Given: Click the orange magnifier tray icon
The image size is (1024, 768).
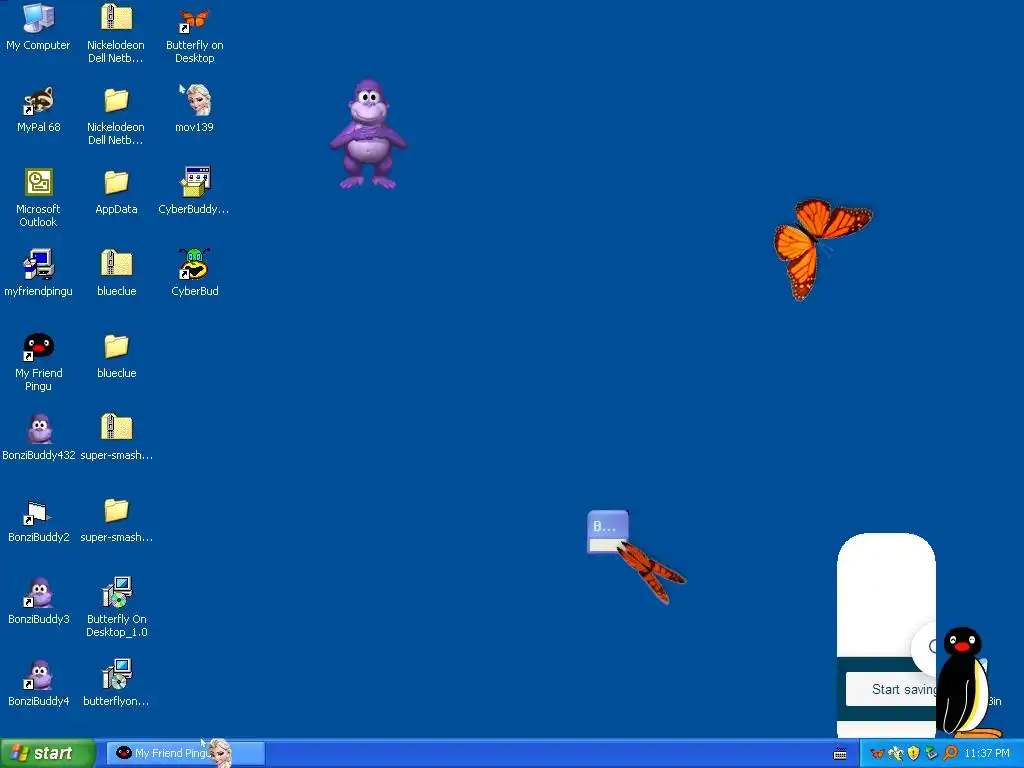Looking at the screenshot, I should 950,754.
